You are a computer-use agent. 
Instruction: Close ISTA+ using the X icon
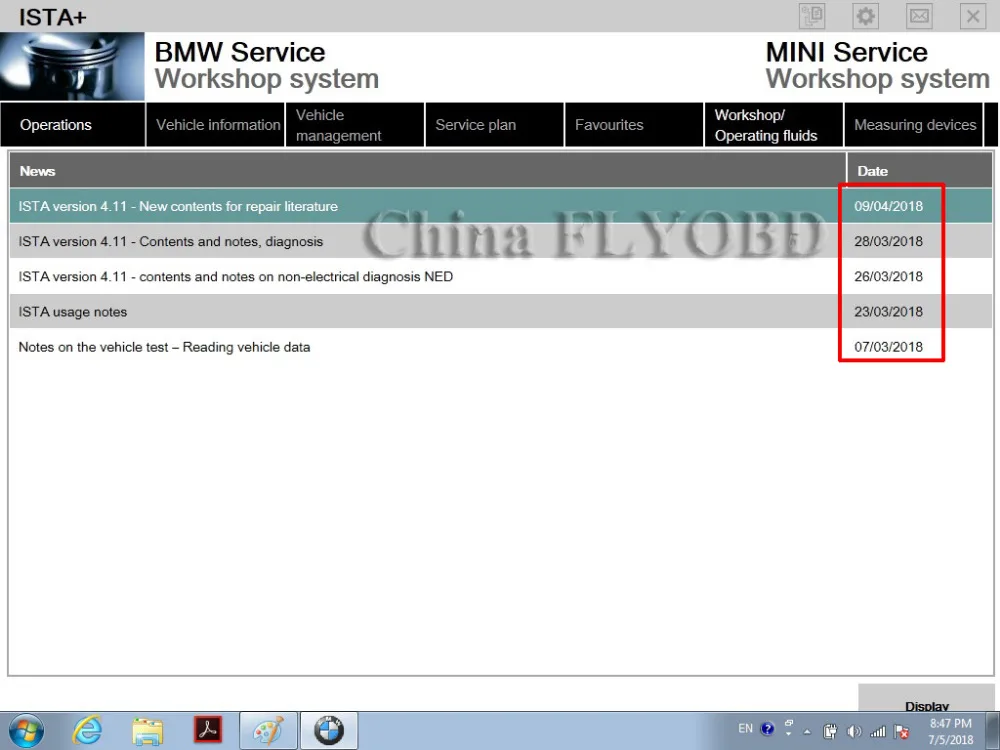tap(973, 16)
